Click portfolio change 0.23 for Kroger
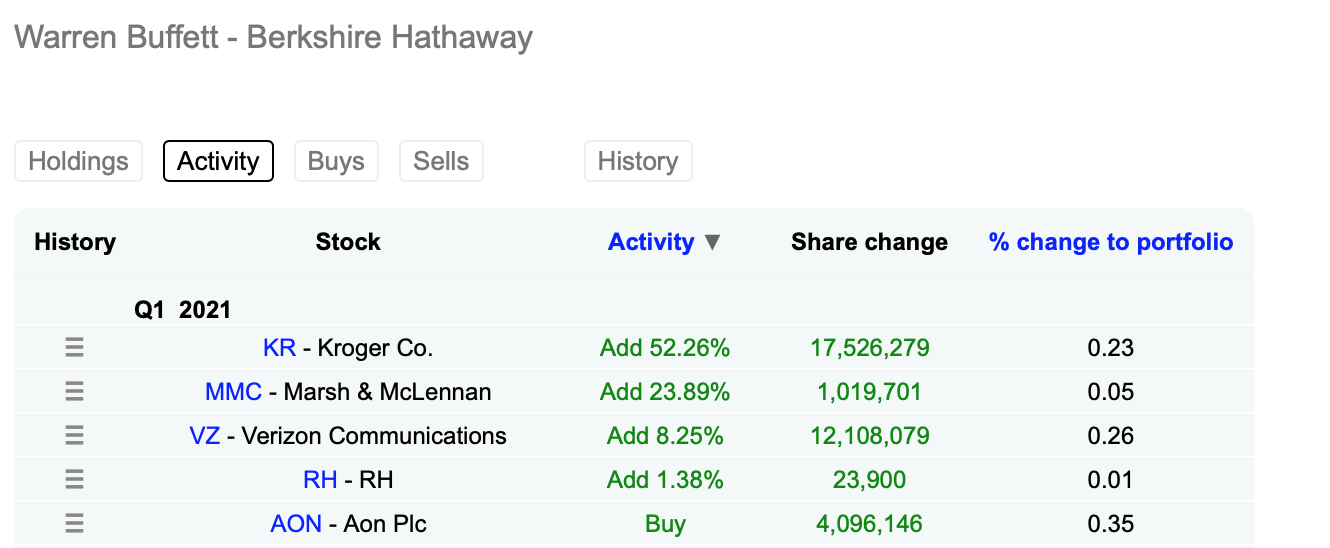1330x548 pixels. tap(1111, 348)
